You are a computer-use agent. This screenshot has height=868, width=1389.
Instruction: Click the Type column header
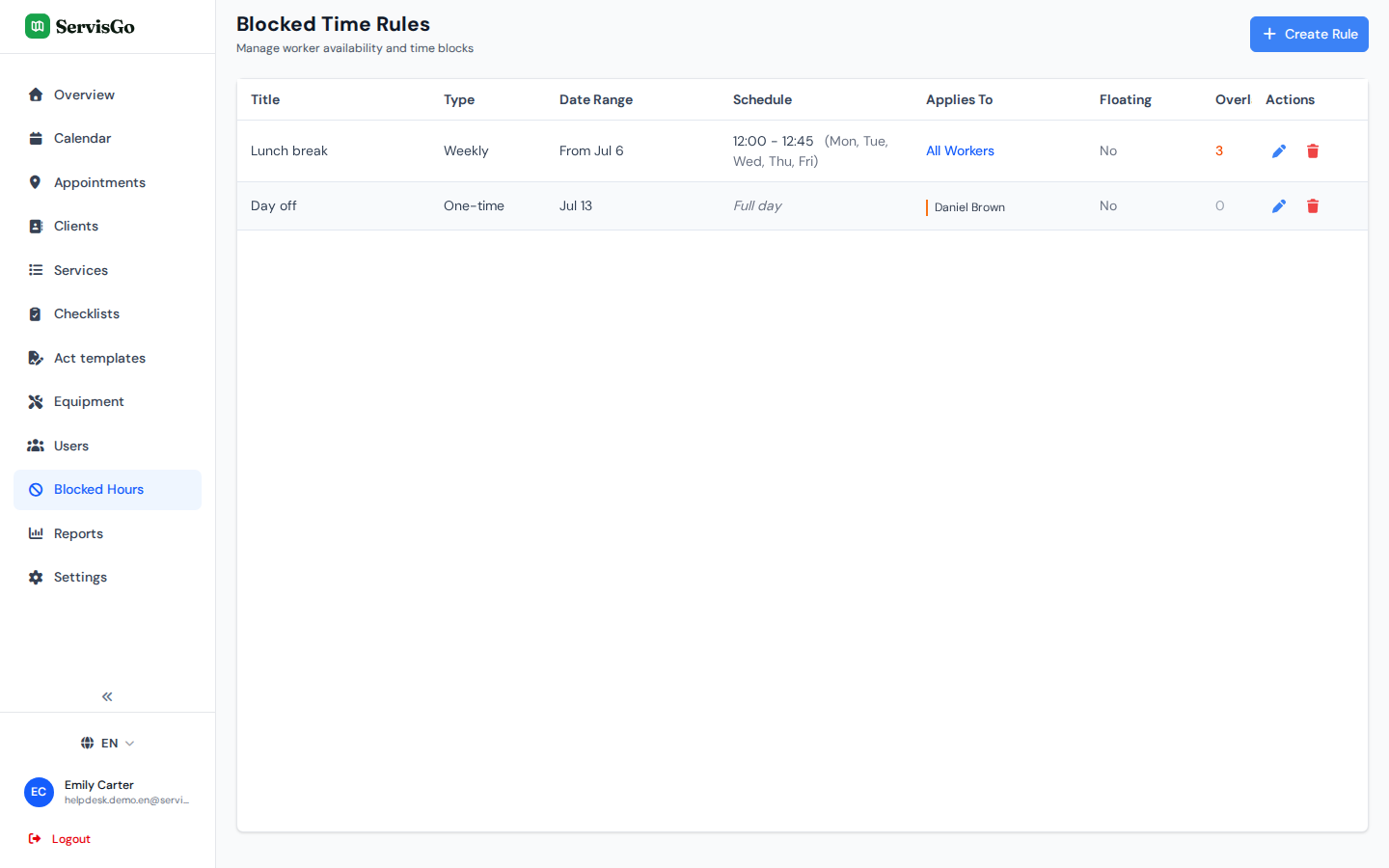(459, 99)
